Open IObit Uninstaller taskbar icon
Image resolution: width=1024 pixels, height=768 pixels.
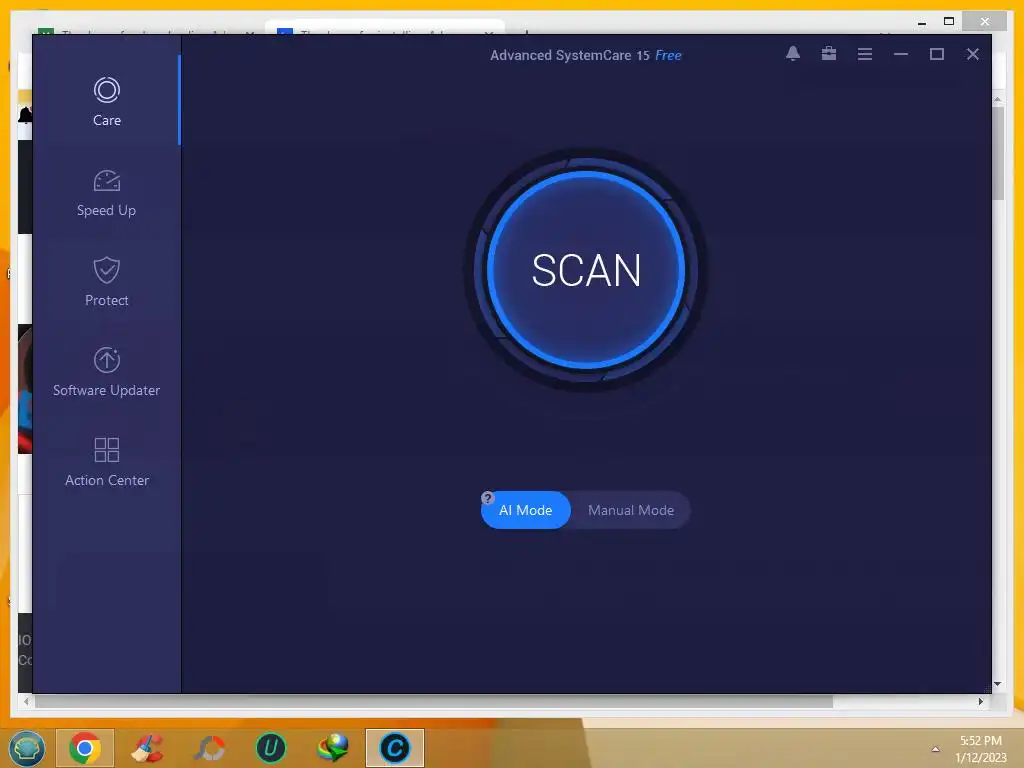coord(271,748)
